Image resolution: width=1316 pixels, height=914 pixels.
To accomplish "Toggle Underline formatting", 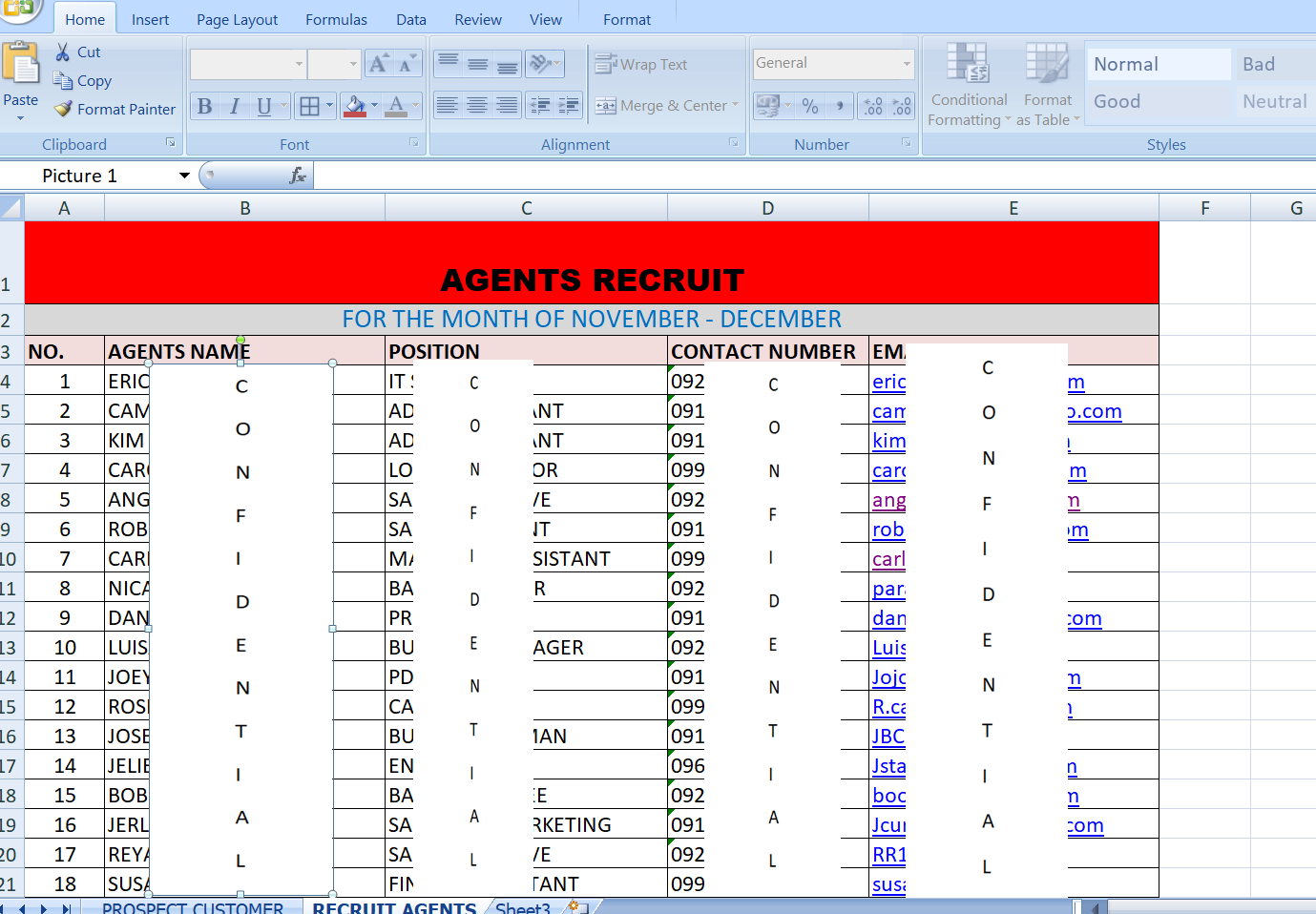I will point(264,106).
